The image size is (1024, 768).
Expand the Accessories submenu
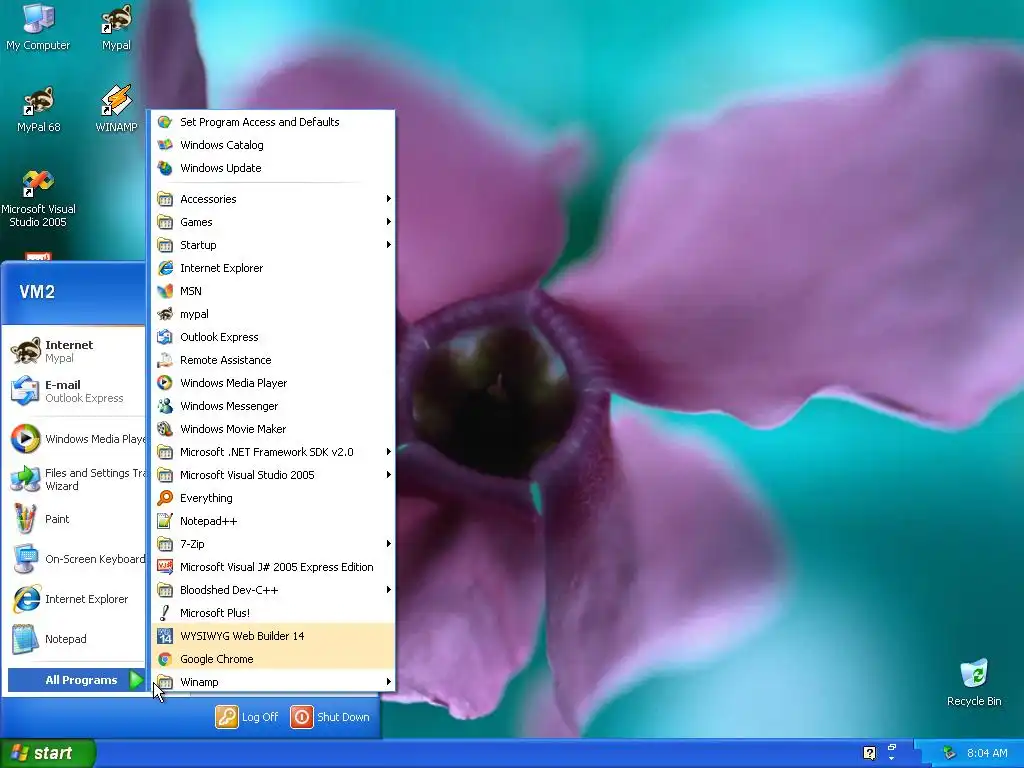273,199
